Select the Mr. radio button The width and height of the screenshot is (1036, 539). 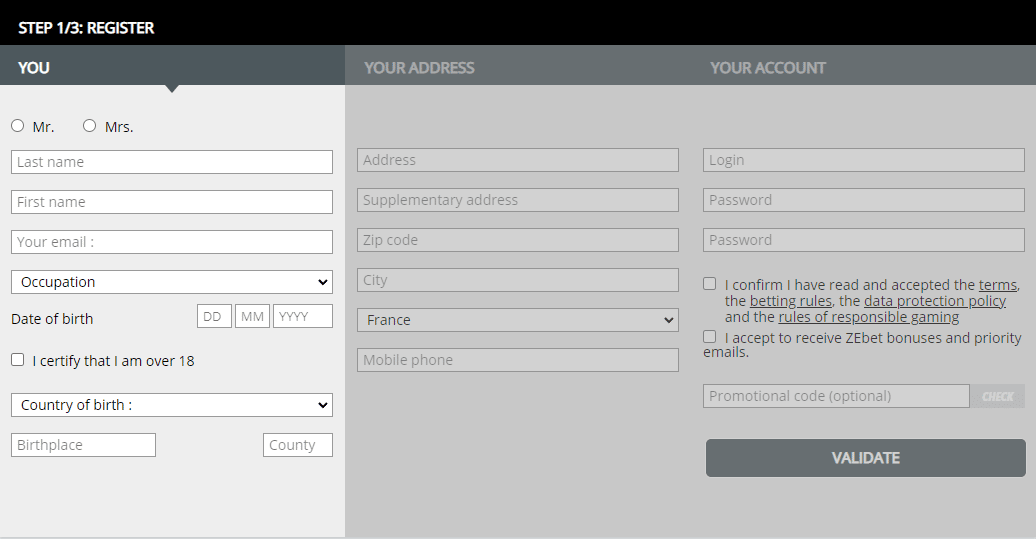pyautogui.click(x=18, y=126)
